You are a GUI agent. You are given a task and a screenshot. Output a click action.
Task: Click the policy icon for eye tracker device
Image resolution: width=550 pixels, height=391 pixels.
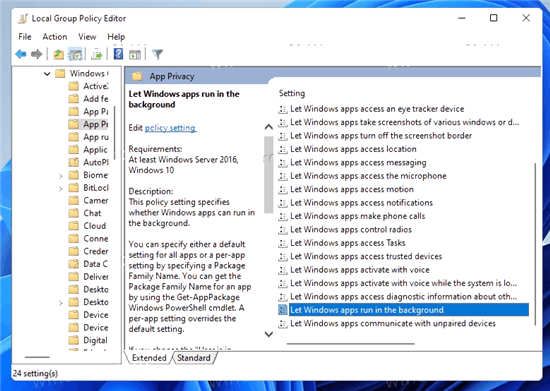[283, 109]
